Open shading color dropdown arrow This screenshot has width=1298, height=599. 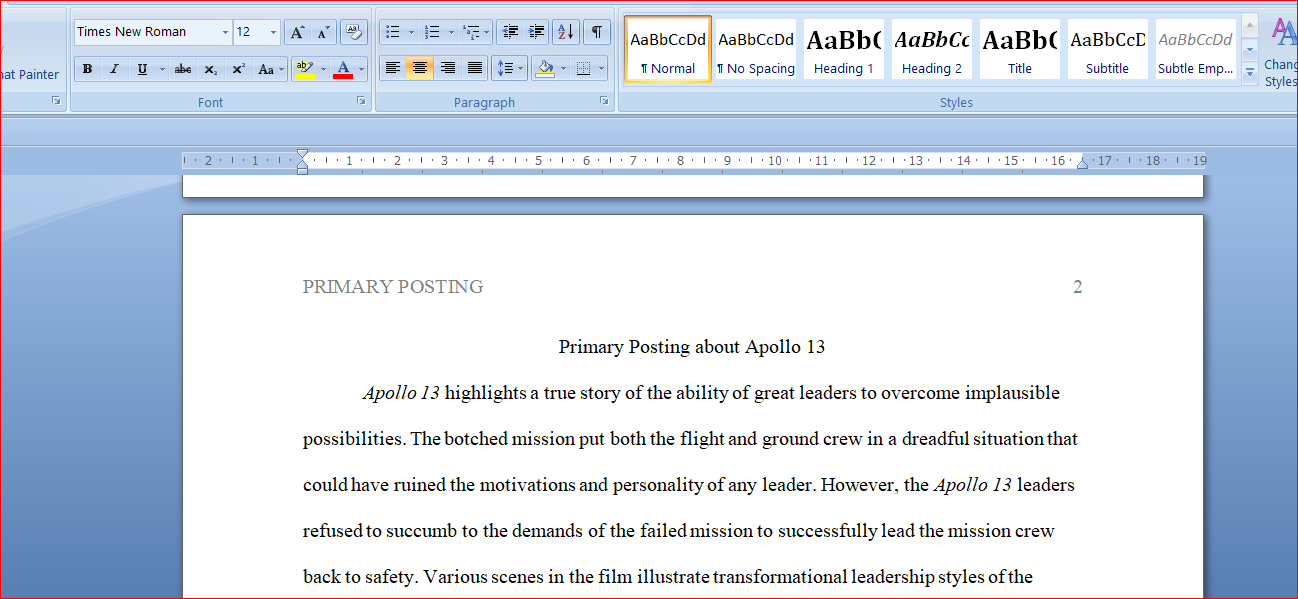point(563,69)
